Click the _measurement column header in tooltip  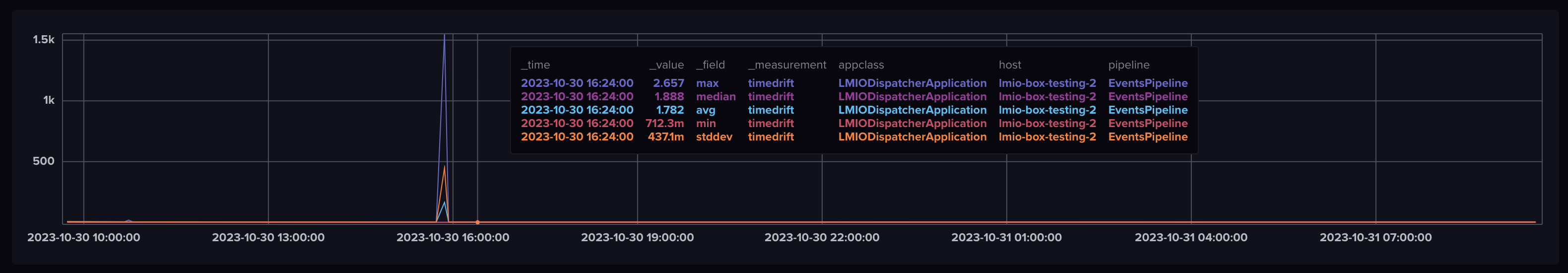click(x=787, y=65)
